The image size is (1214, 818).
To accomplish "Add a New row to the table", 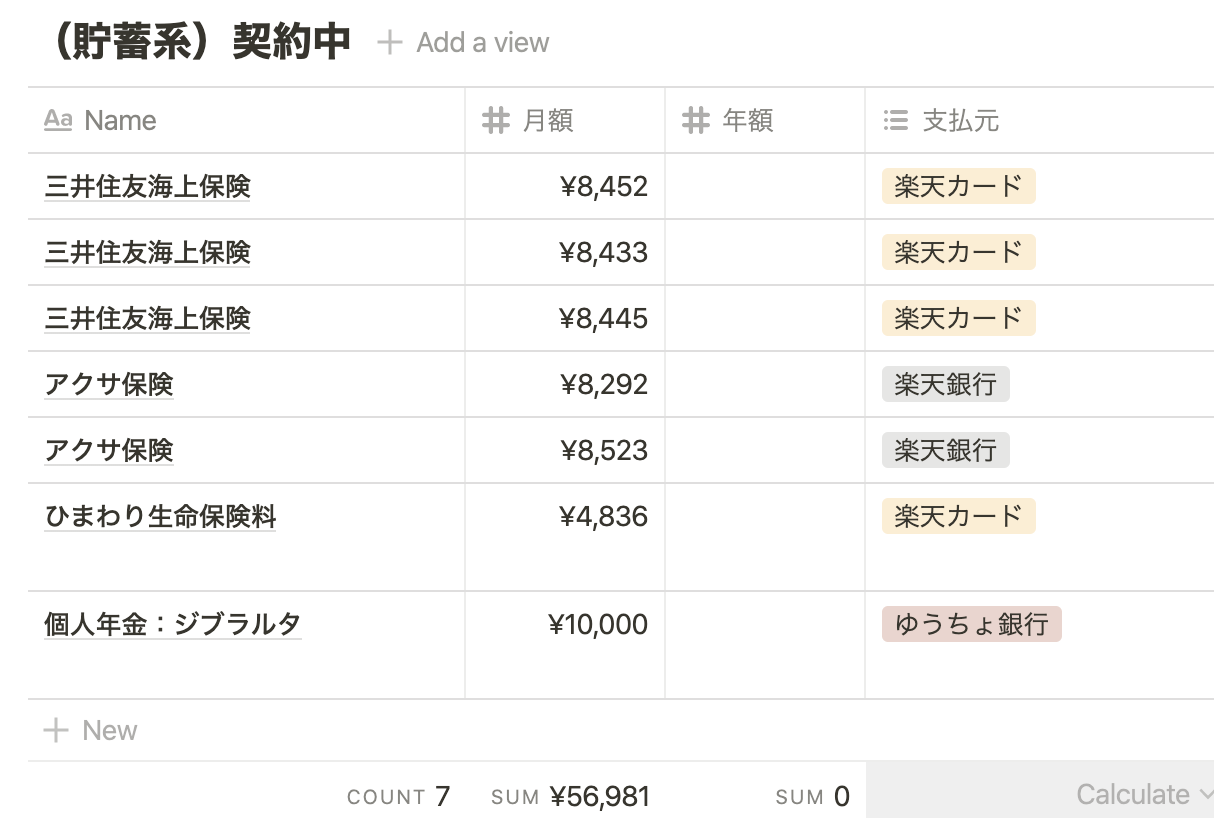I will point(90,730).
